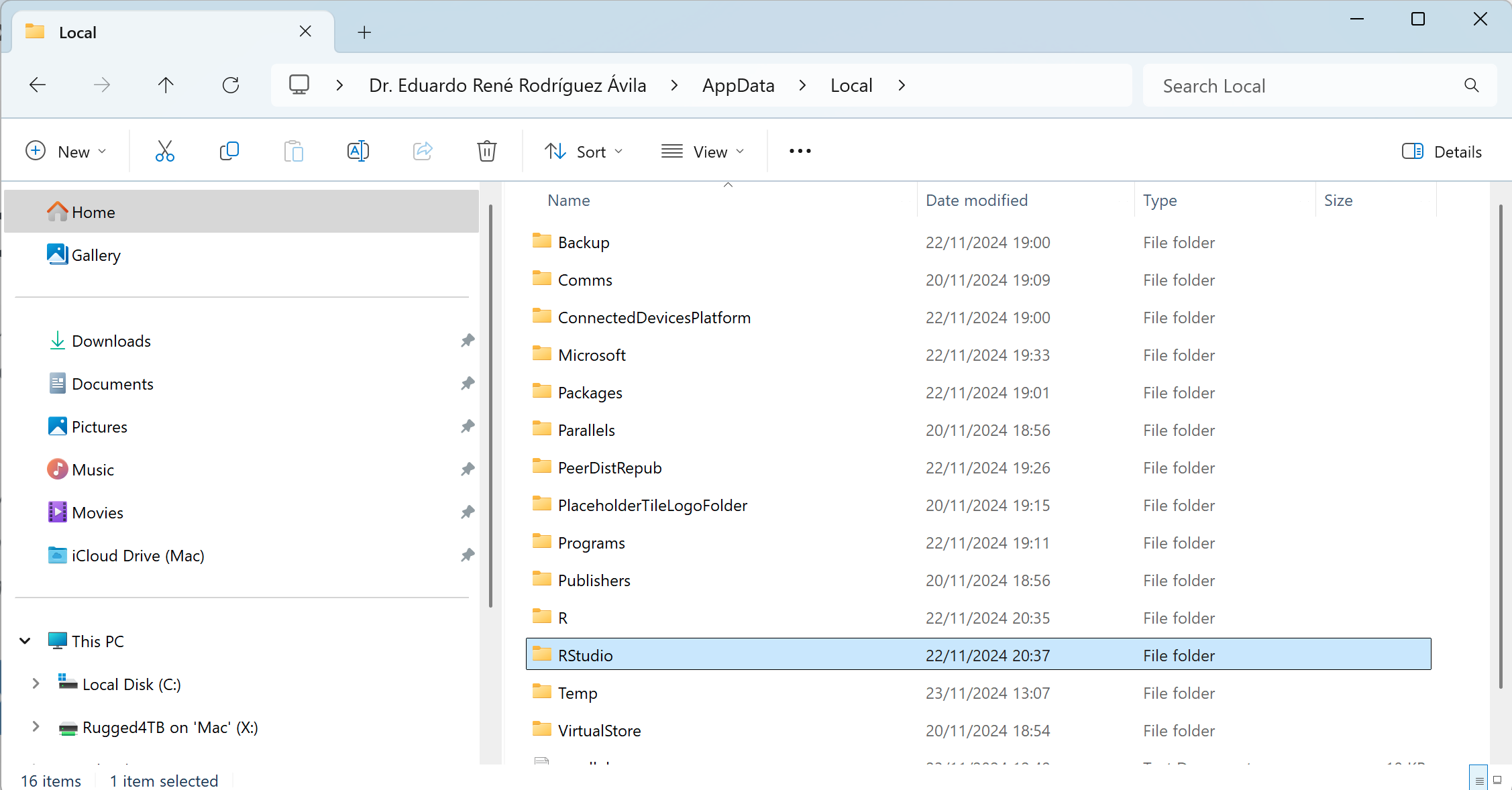Open the Sort dropdown
Screen dimensions: 1512x790
coord(583,152)
